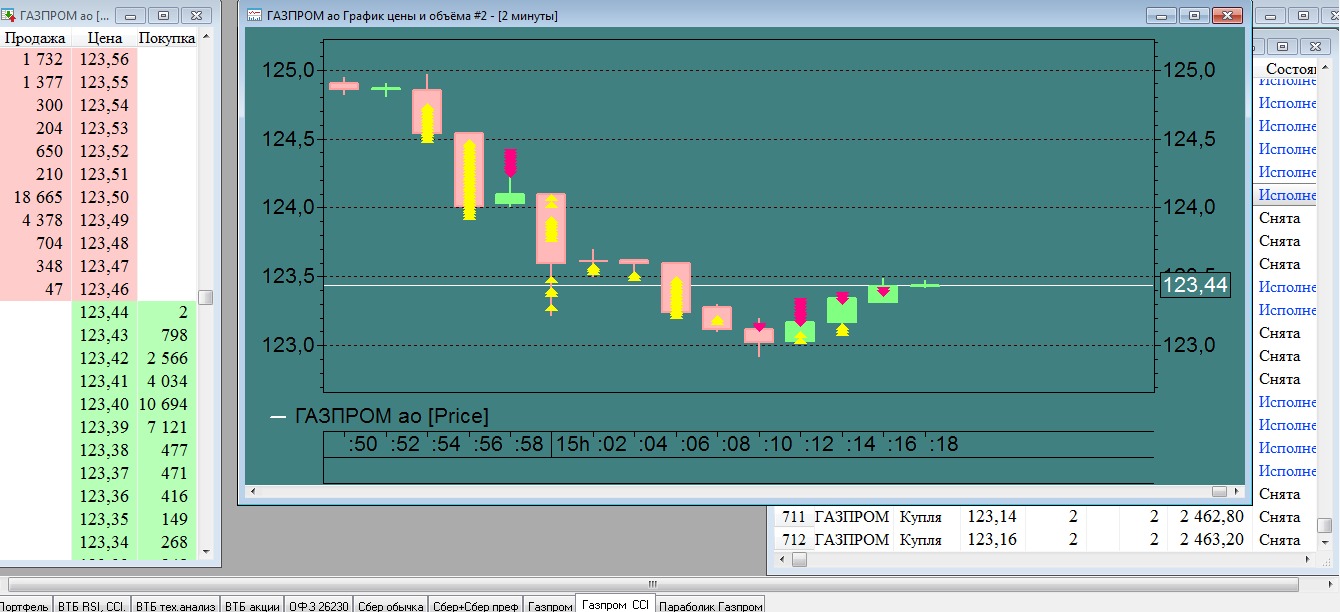
Task: Click price 123,14 in order 711
Action: [x=993, y=517]
